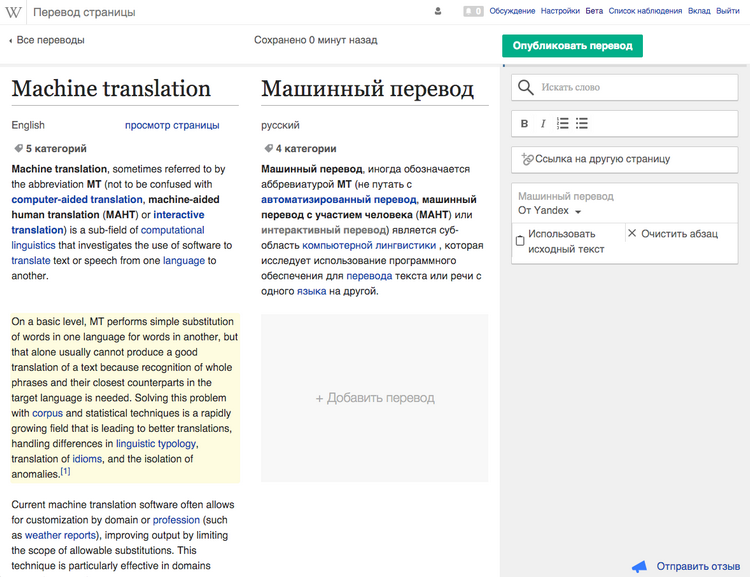The width and height of the screenshot is (750, 577).
Task: Toggle bold formatting
Action: click(x=524, y=124)
